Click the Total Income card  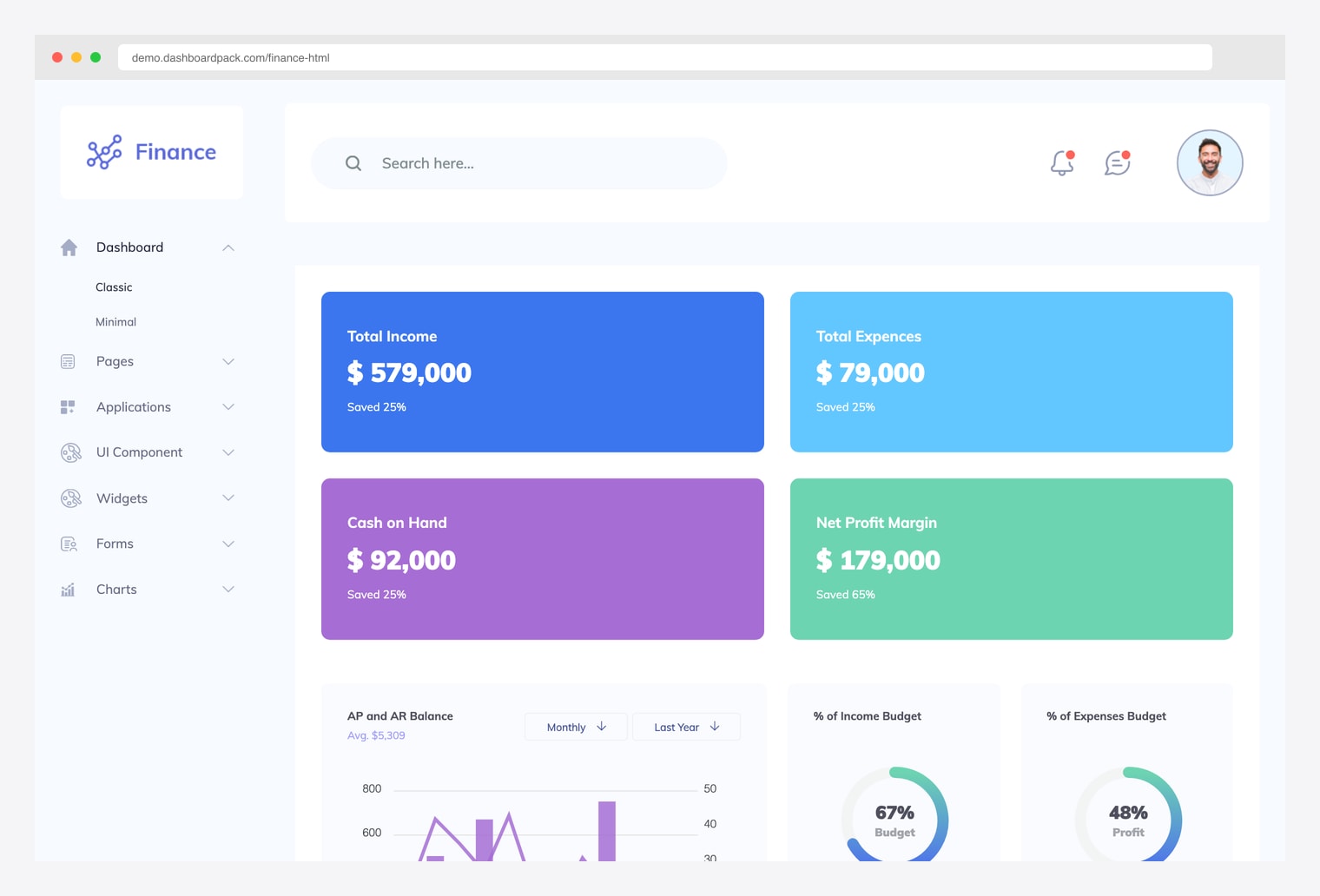tap(543, 372)
